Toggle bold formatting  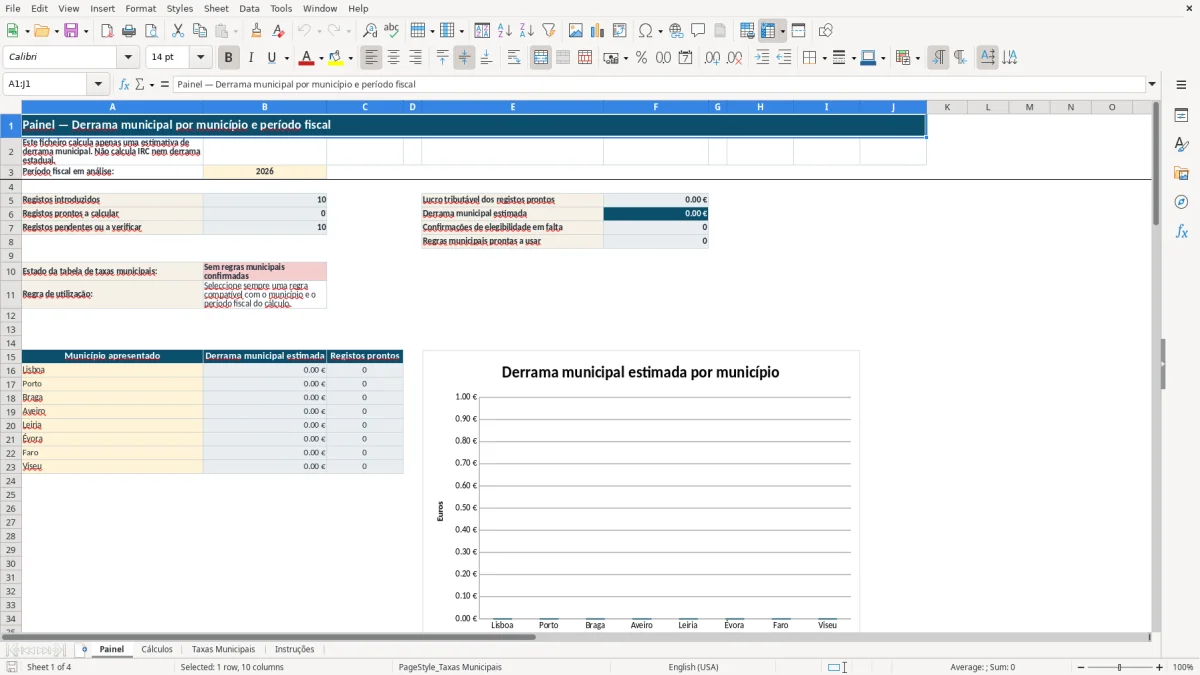coord(228,58)
